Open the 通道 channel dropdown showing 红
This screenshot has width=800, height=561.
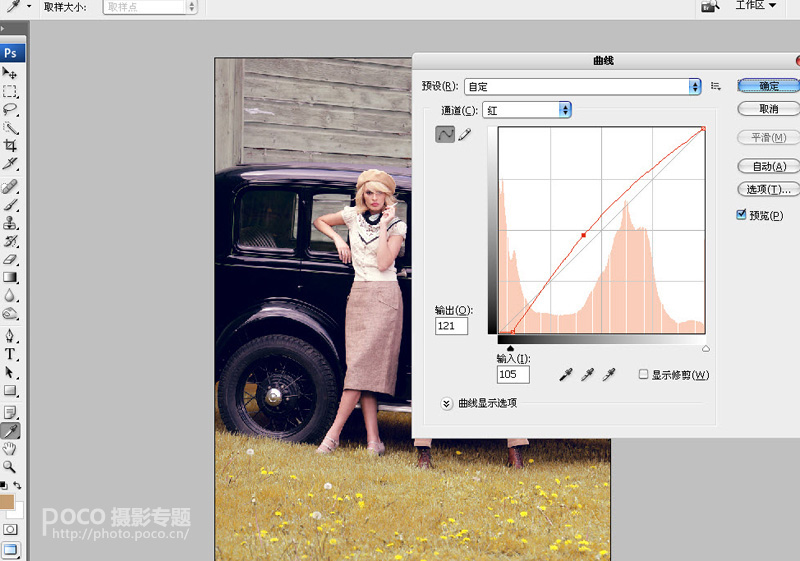point(527,110)
